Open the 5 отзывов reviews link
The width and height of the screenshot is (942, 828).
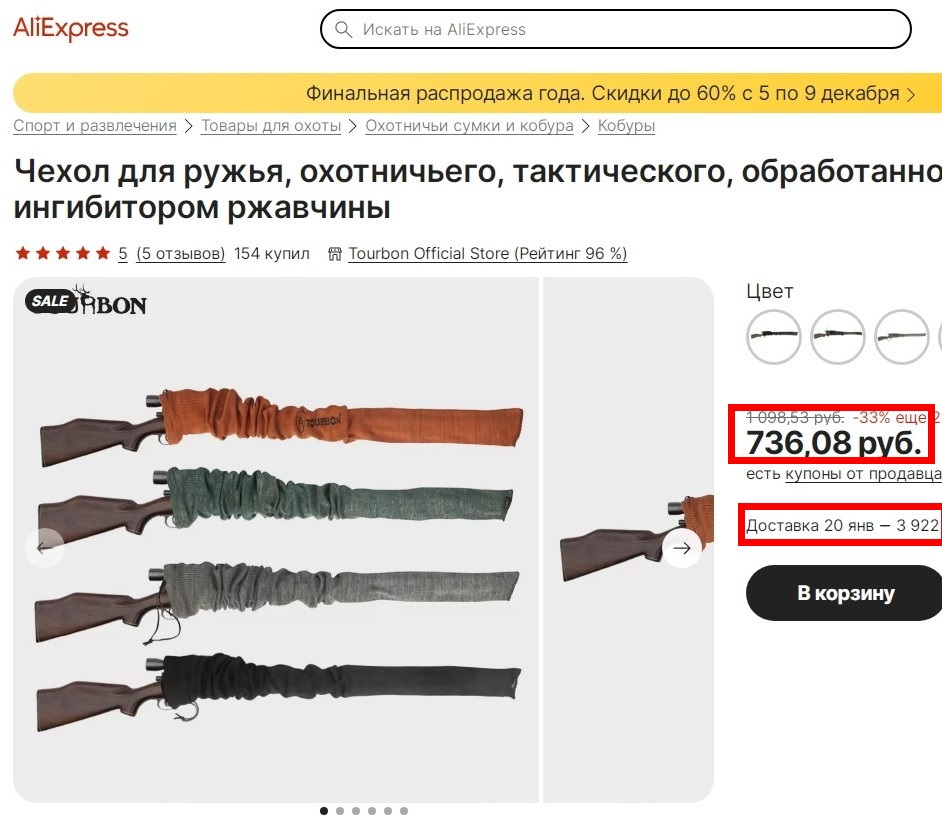[x=181, y=254]
